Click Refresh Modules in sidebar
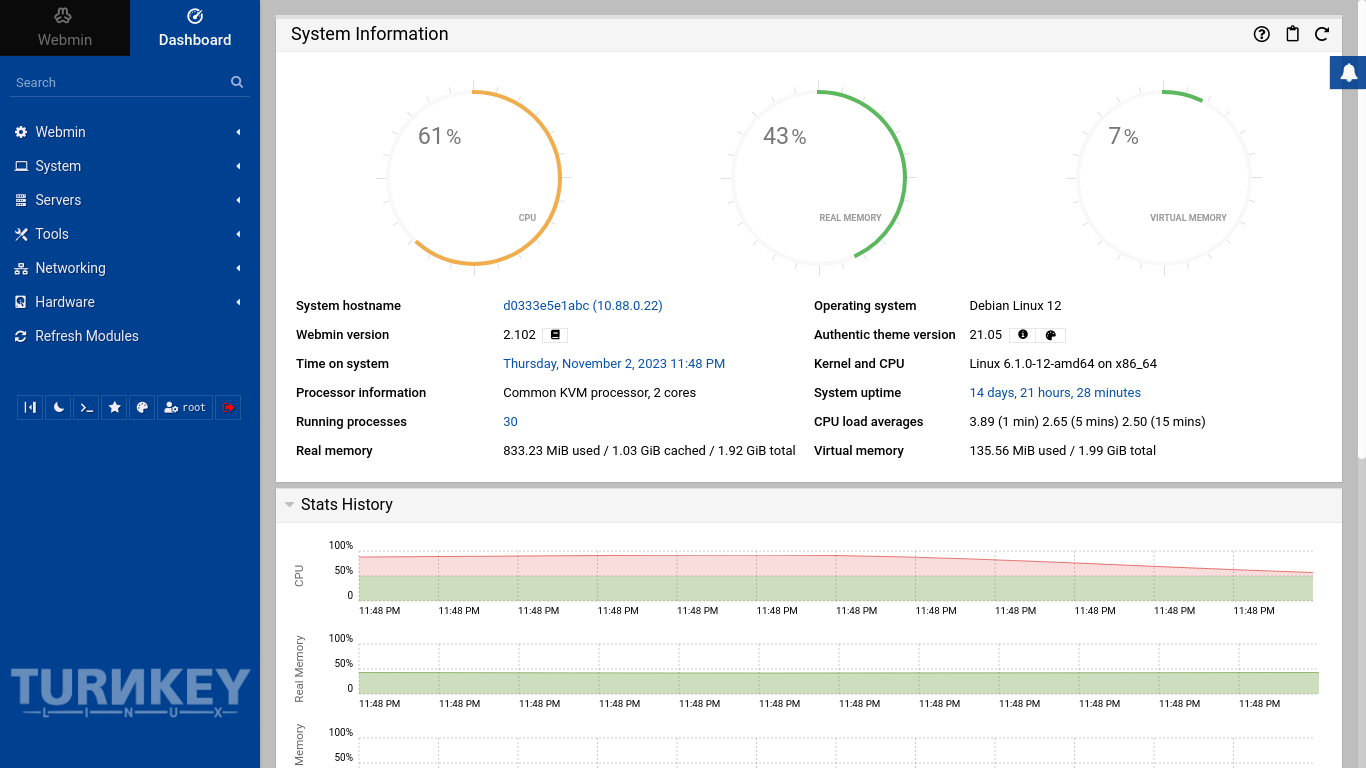This screenshot has width=1366, height=768. pos(87,336)
